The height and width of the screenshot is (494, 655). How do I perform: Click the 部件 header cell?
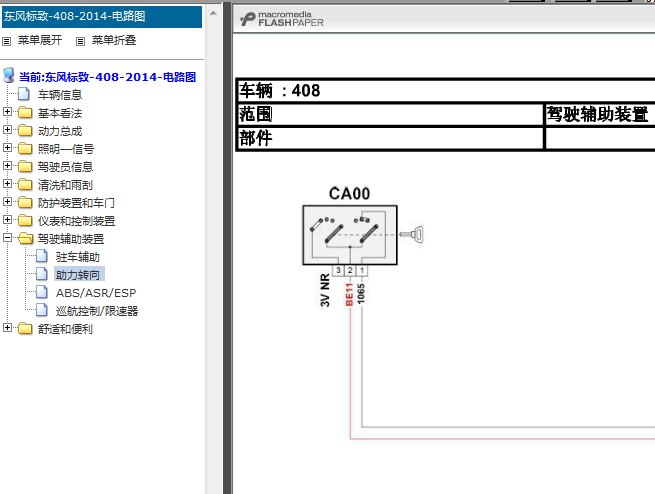click(390, 138)
